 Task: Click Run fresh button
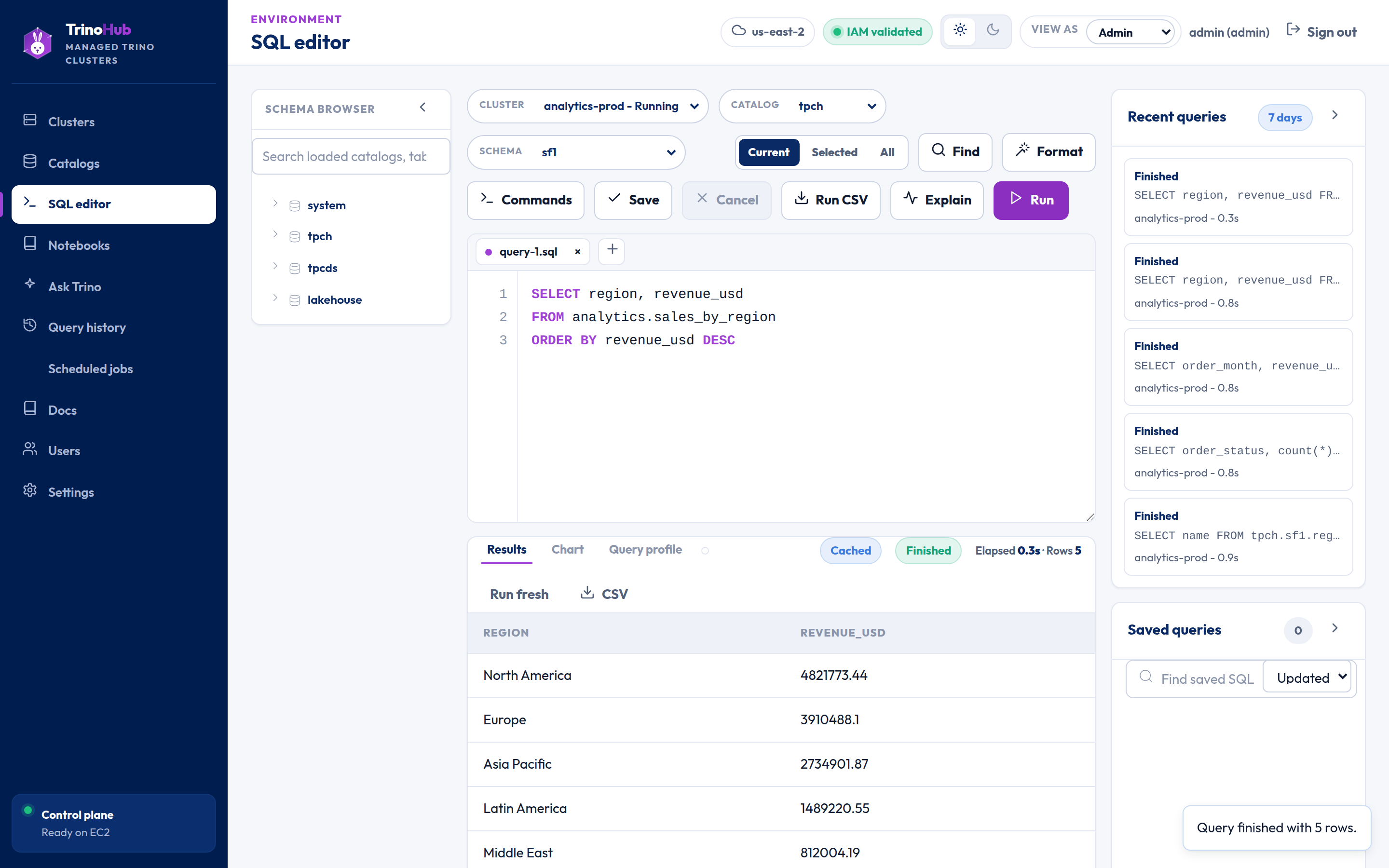pyautogui.click(x=519, y=594)
